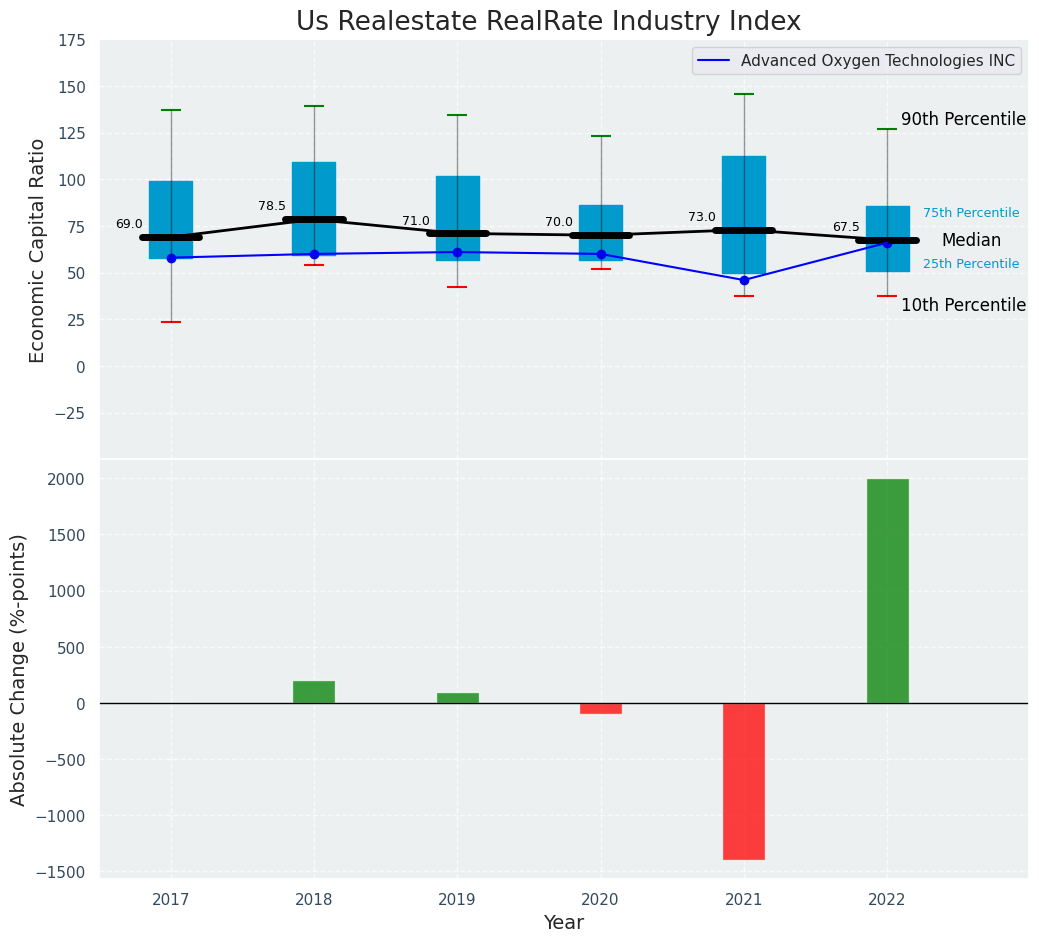Image resolution: width=1039 pixels, height=942 pixels.
Task: Click the large green 2022 change bar
Action: 887,590
